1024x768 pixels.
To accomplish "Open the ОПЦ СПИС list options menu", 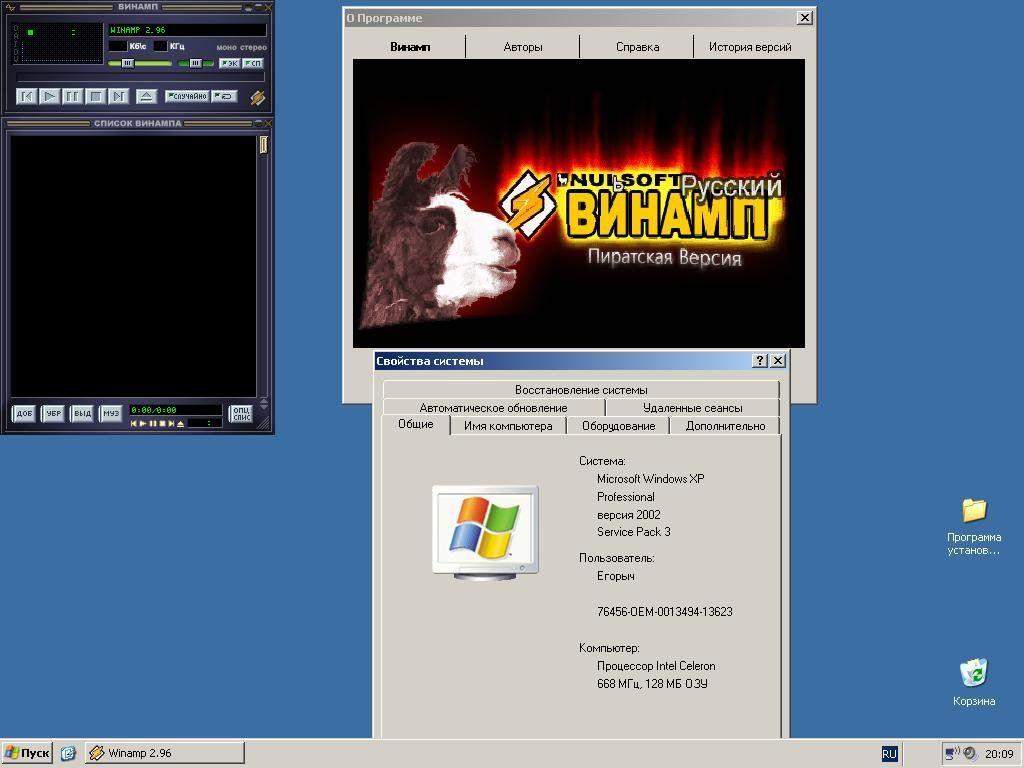I will [241, 413].
